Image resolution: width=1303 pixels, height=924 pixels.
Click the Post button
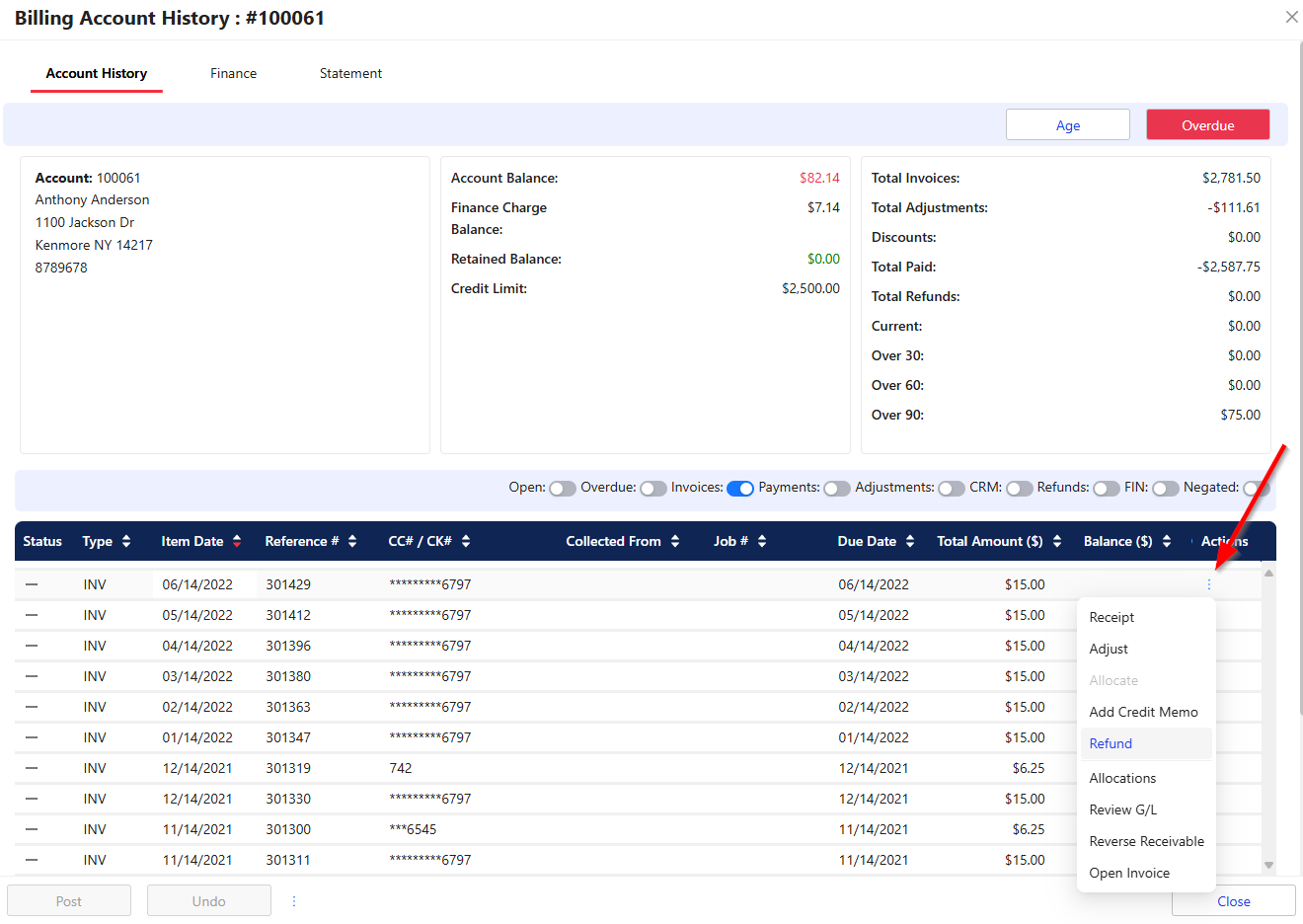pyautogui.click(x=69, y=901)
